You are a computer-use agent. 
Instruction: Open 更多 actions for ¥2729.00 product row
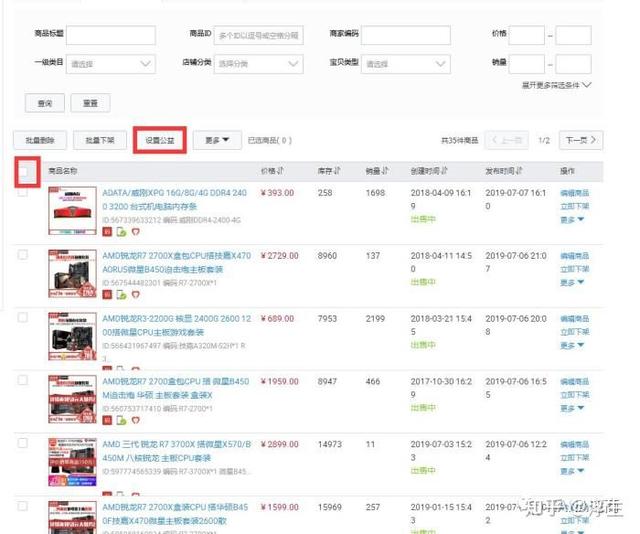(x=572, y=283)
